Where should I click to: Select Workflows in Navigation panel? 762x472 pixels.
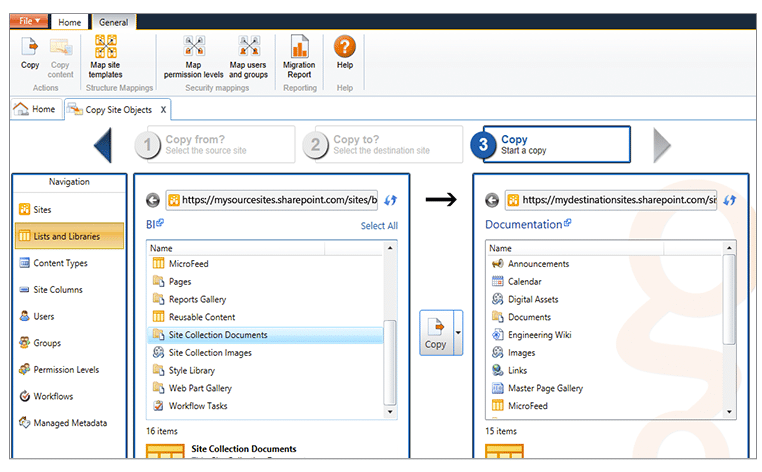pyautogui.click(x=69, y=397)
